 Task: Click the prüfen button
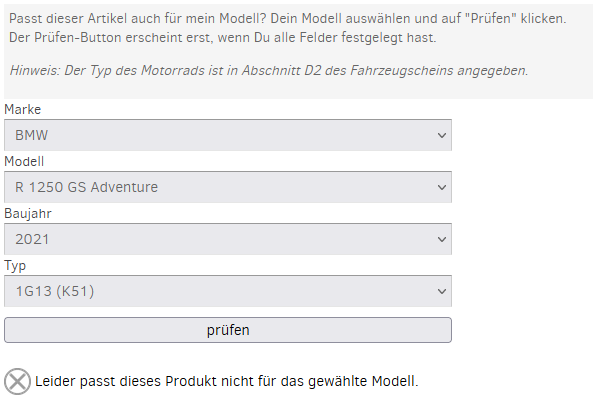pyautogui.click(x=228, y=330)
